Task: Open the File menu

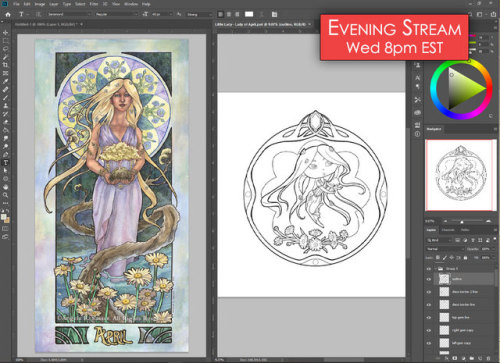Action: [x=16, y=4]
